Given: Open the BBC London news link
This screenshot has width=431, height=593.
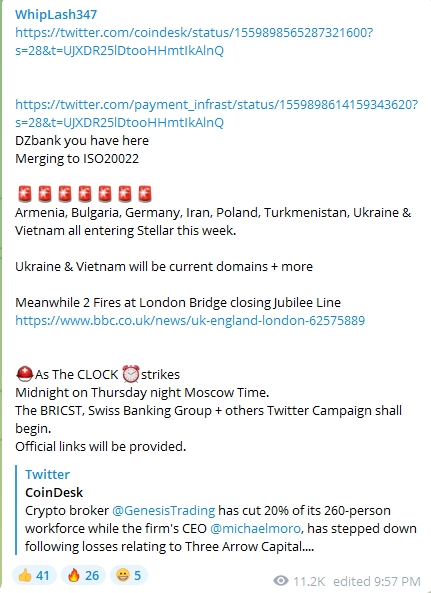Looking at the screenshot, I should pyautogui.click(x=190, y=321).
